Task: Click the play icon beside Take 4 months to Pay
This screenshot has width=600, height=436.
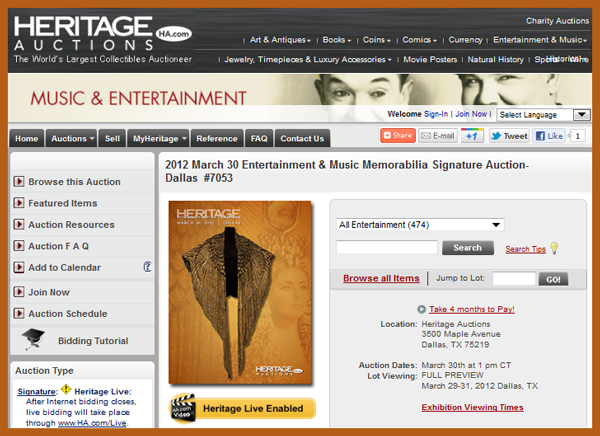Action: (421, 309)
